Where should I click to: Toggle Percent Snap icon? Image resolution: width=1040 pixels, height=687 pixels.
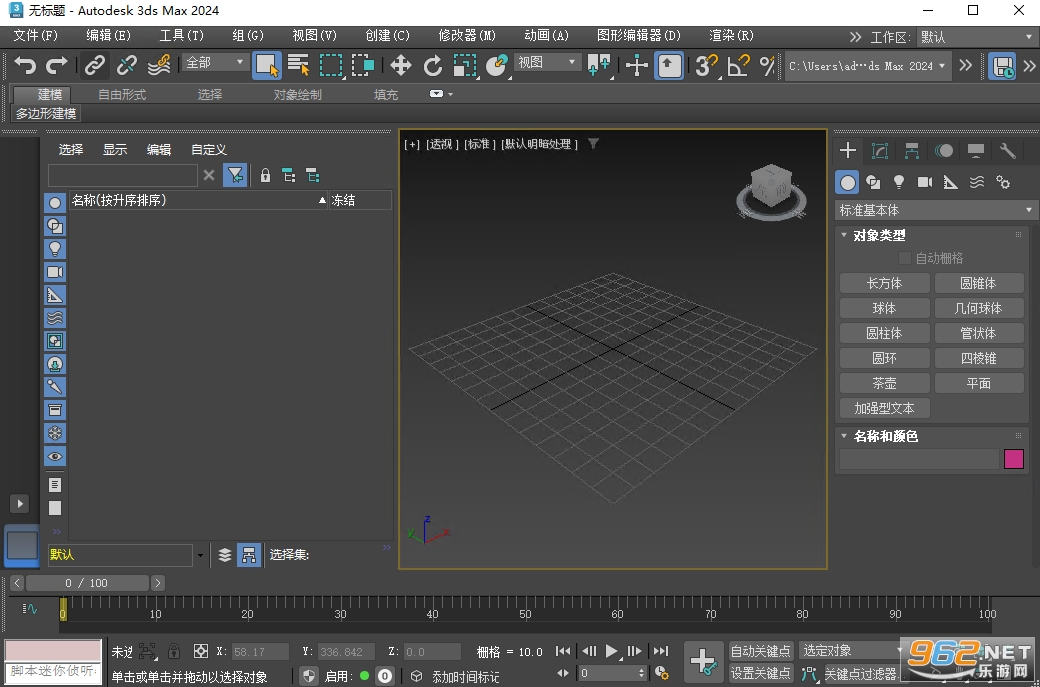pyautogui.click(x=767, y=65)
